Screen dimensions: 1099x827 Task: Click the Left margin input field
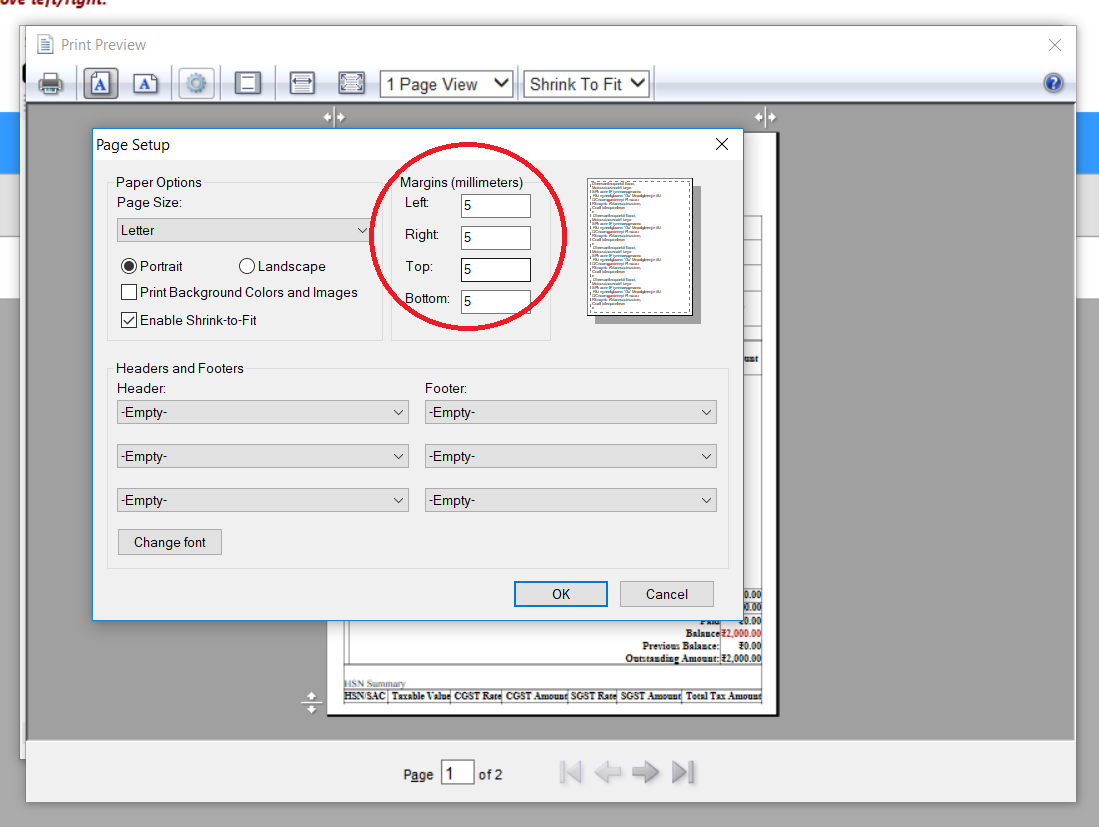[x=496, y=205]
